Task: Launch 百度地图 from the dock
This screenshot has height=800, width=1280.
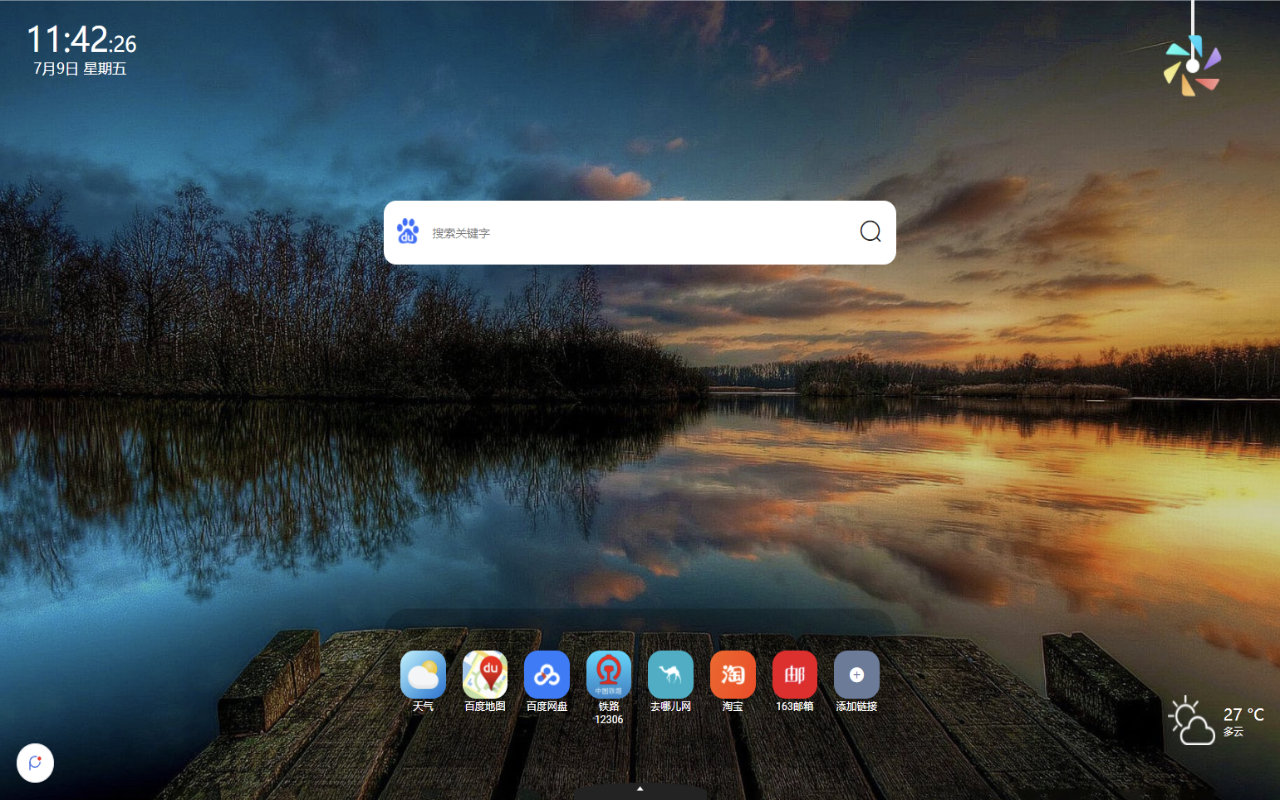Action: coord(485,676)
